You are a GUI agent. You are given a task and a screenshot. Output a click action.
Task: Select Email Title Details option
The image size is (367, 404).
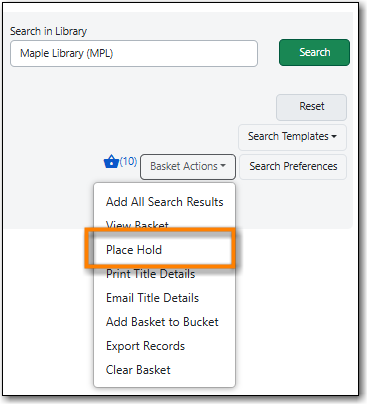click(152, 298)
